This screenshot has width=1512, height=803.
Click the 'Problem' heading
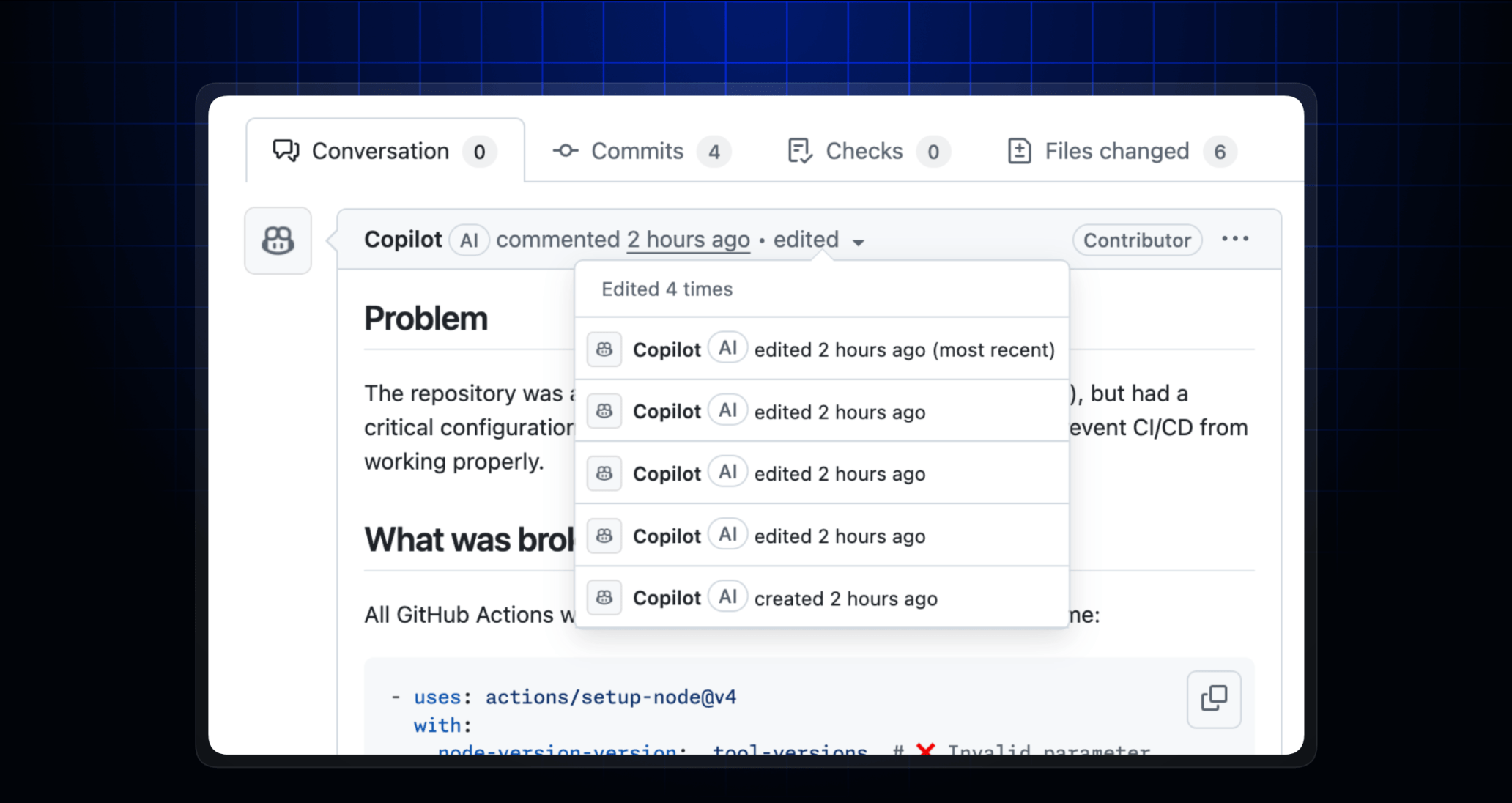point(426,319)
